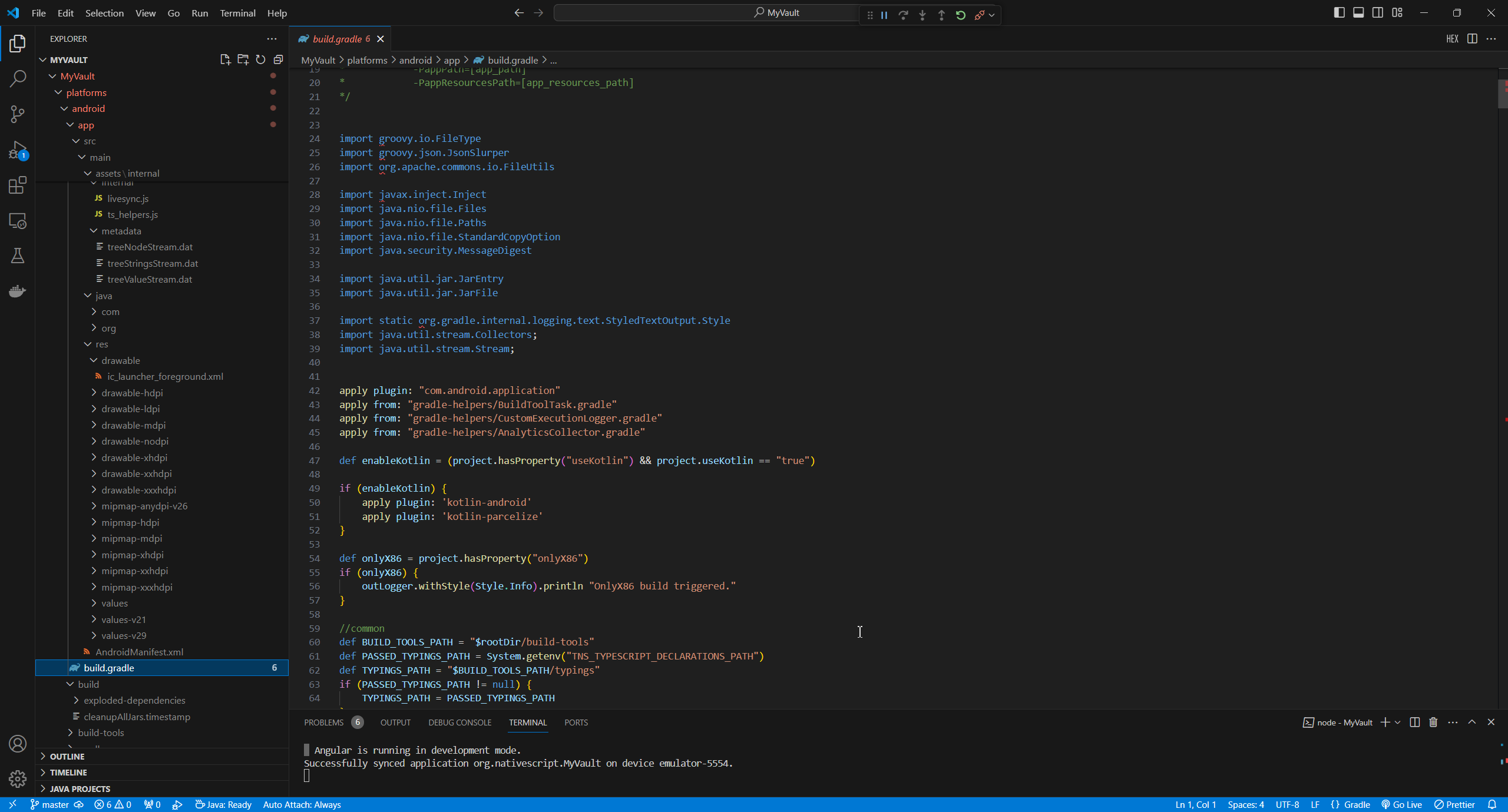
Task: Toggle Auto Attach: Always in status bar
Action: (x=302, y=805)
